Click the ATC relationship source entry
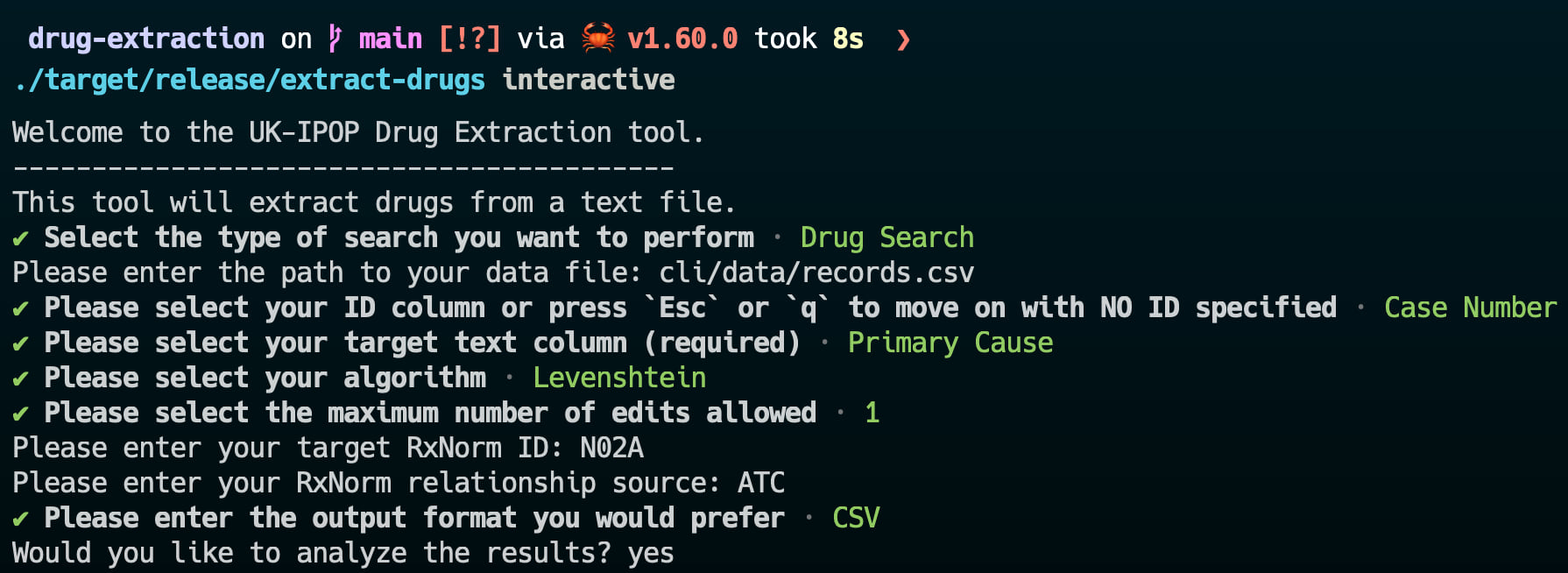The height and width of the screenshot is (573, 1568). [761, 483]
